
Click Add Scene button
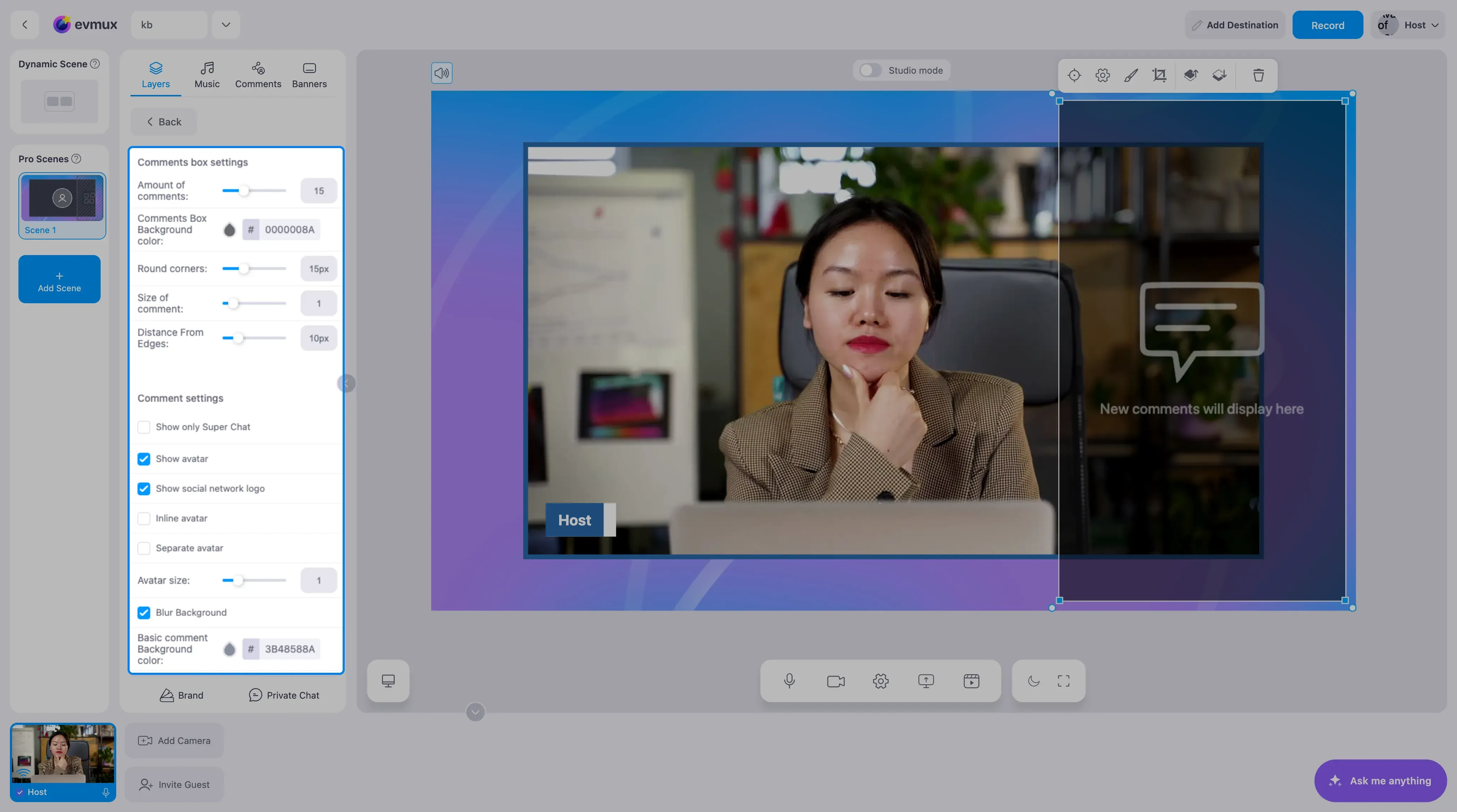pyautogui.click(x=60, y=279)
